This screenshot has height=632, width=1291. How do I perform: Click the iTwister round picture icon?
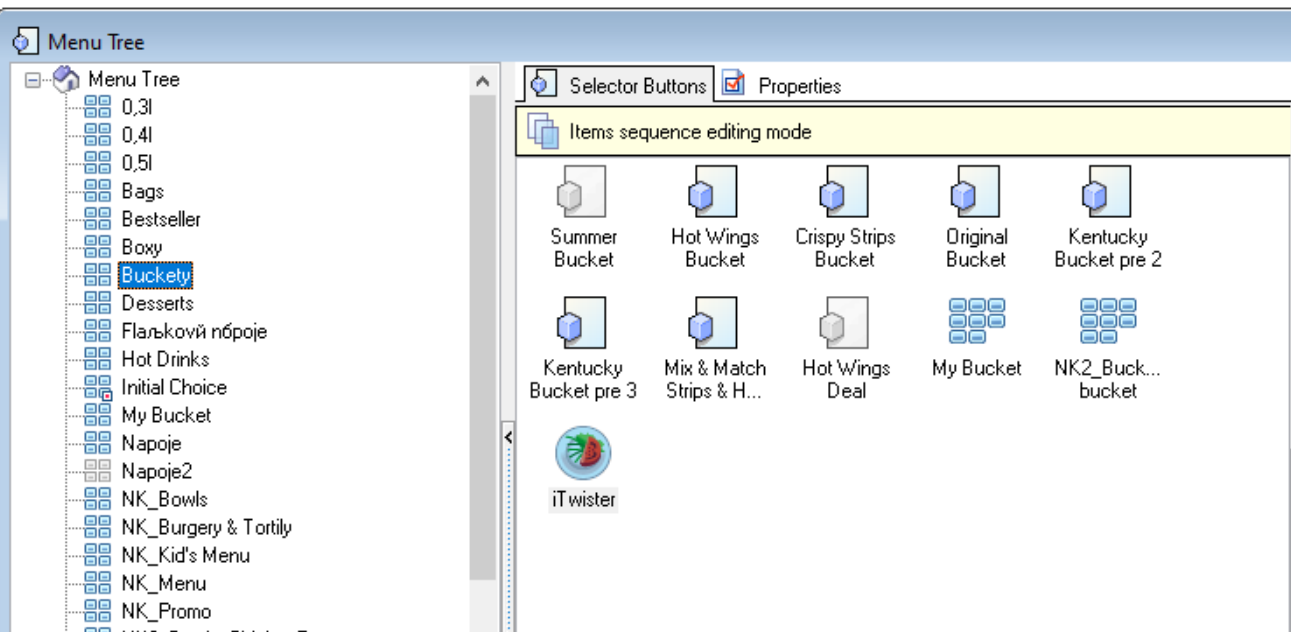(583, 453)
